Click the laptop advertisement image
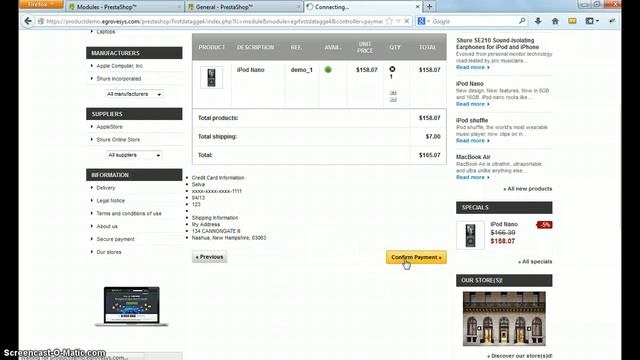 pyautogui.click(x=131, y=306)
